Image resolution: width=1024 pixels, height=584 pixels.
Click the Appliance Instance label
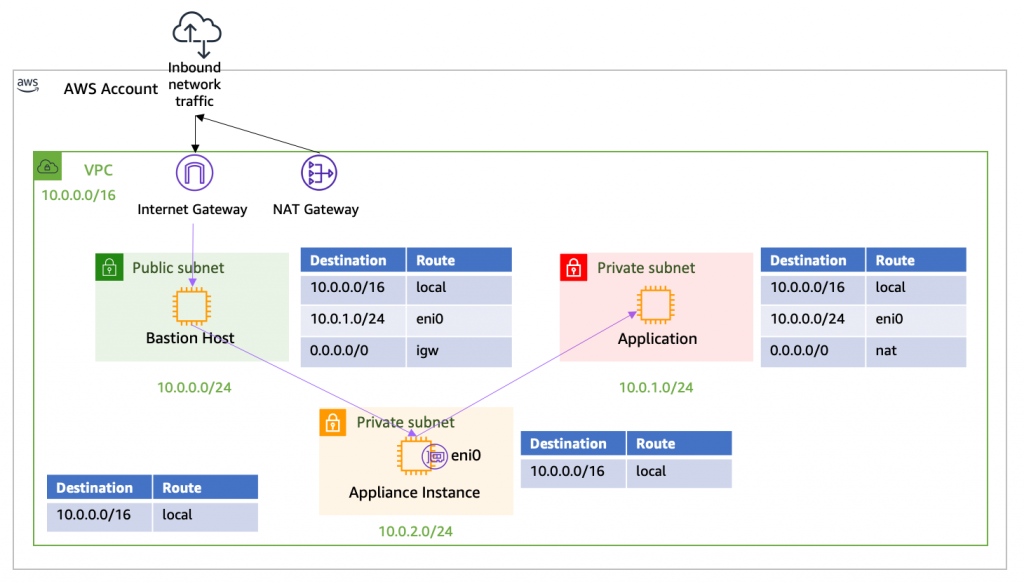click(413, 492)
